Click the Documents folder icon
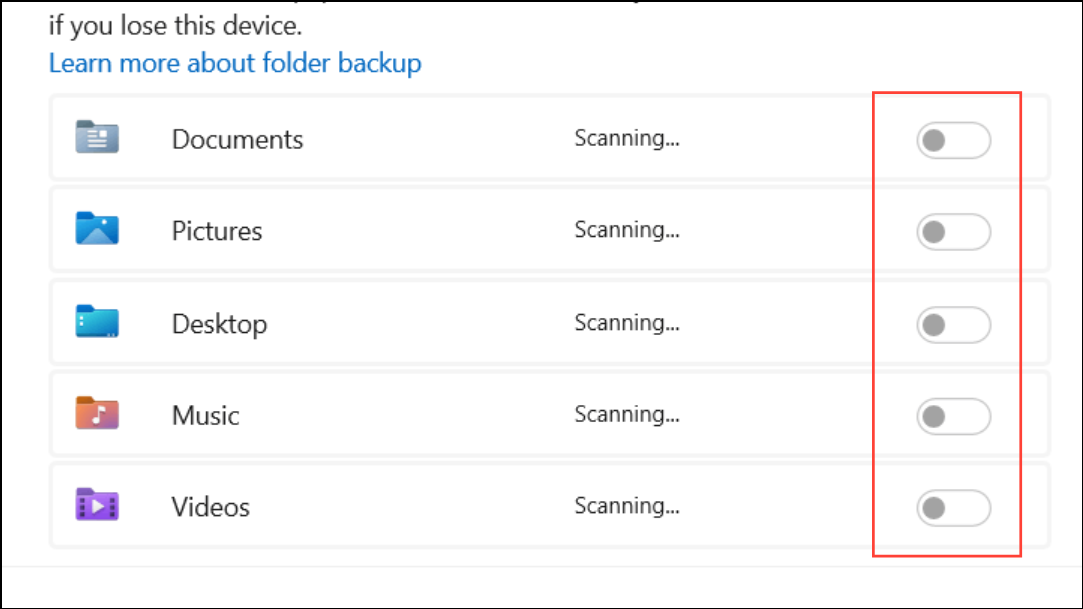Image resolution: width=1083 pixels, height=609 pixels. coord(97,137)
